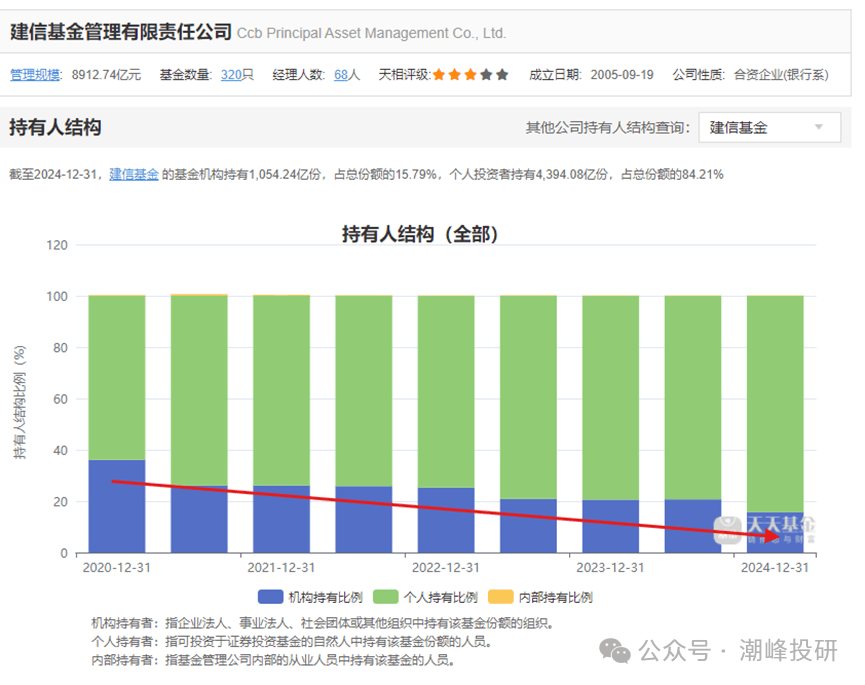Click the English name Ccb Principal Asset Management
This screenshot has width=865, height=685.
tap(371, 33)
